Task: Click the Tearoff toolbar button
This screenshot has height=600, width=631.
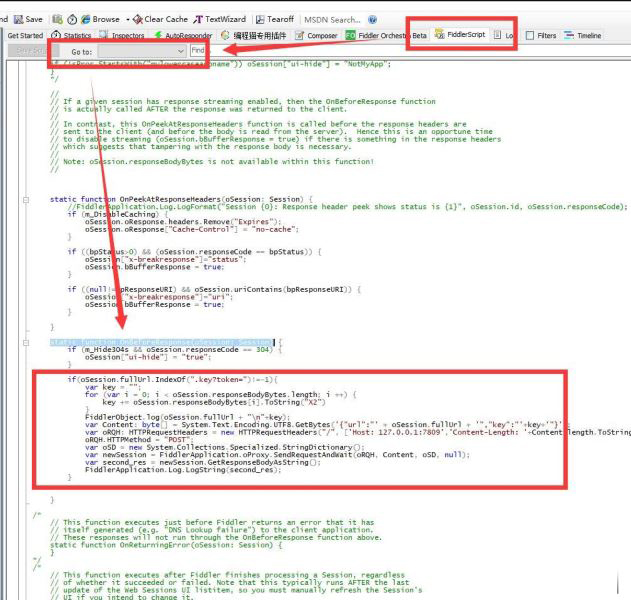Action: 275,19
